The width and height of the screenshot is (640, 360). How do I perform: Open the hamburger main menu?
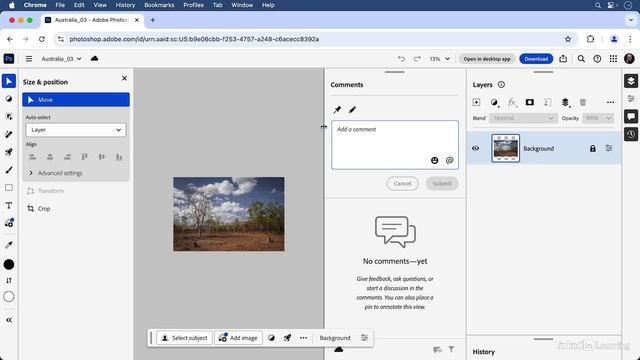point(29,59)
